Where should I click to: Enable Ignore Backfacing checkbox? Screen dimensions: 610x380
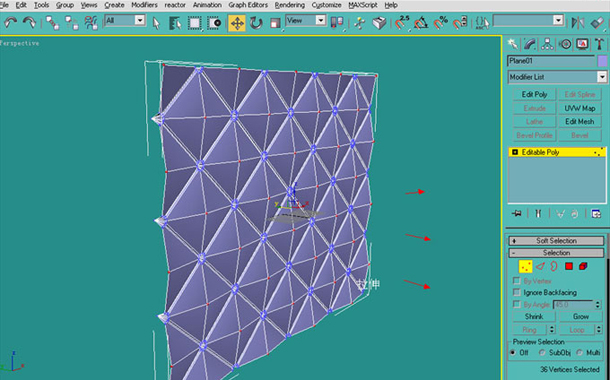click(517, 292)
